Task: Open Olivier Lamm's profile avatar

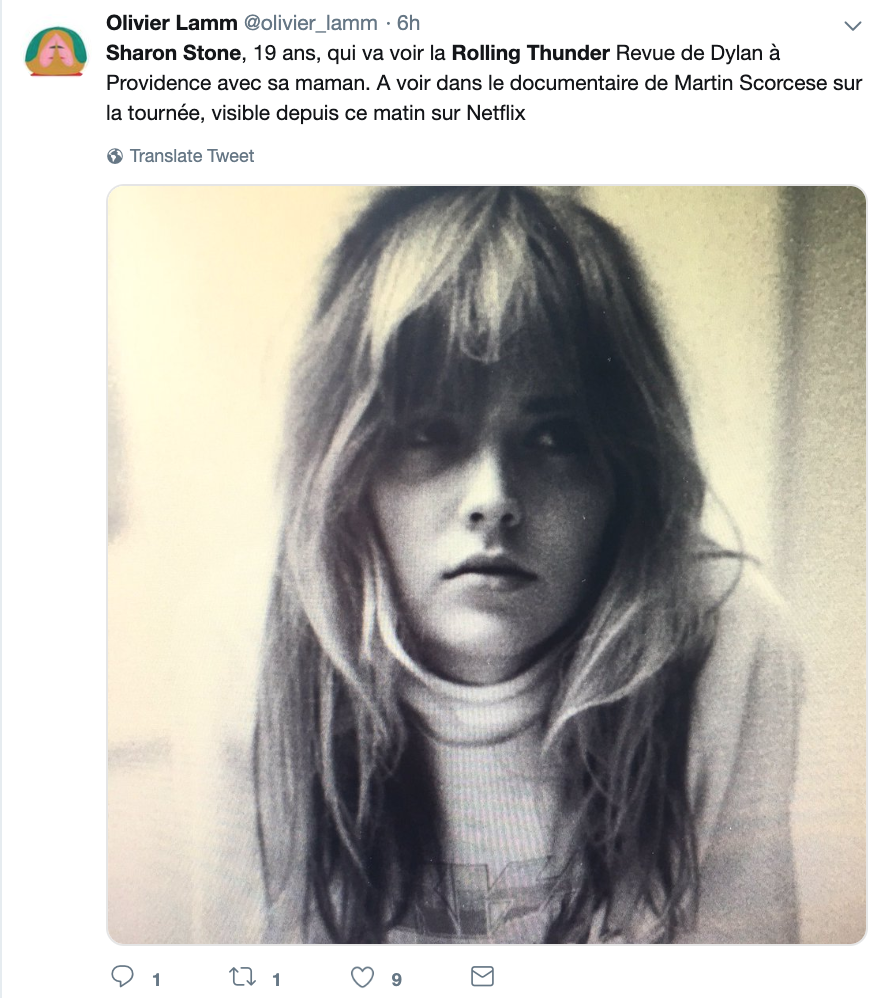Action: (x=55, y=52)
